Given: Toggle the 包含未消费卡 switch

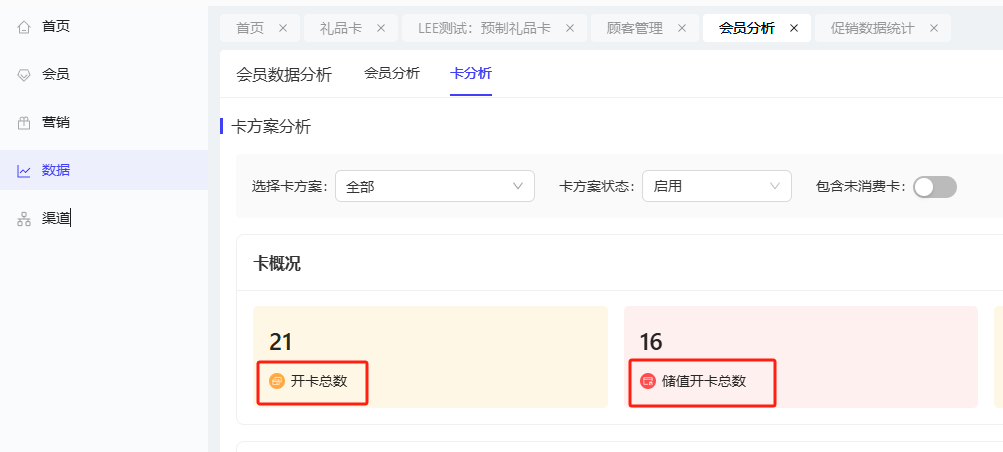Looking at the screenshot, I should pyautogui.click(x=935, y=187).
